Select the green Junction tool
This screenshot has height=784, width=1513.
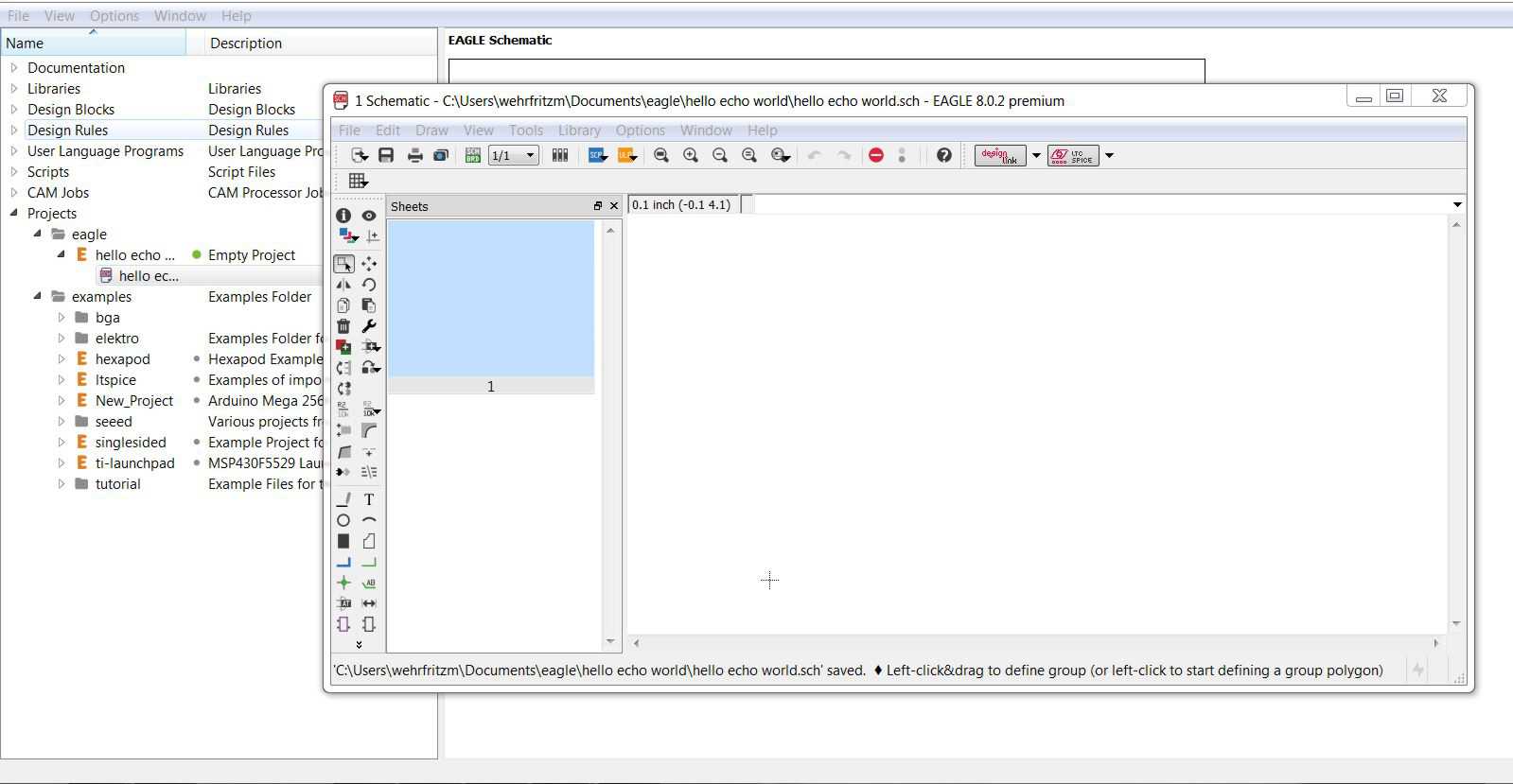coord(343,583)
